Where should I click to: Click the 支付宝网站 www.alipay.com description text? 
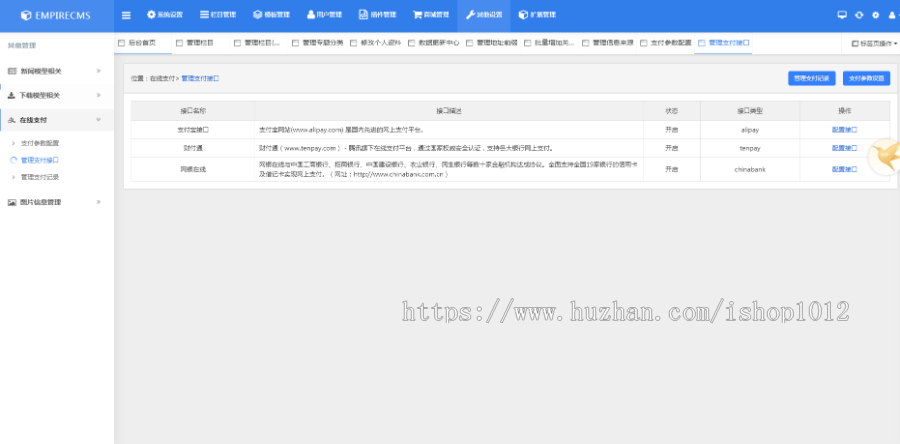click(x=342, y=130)
